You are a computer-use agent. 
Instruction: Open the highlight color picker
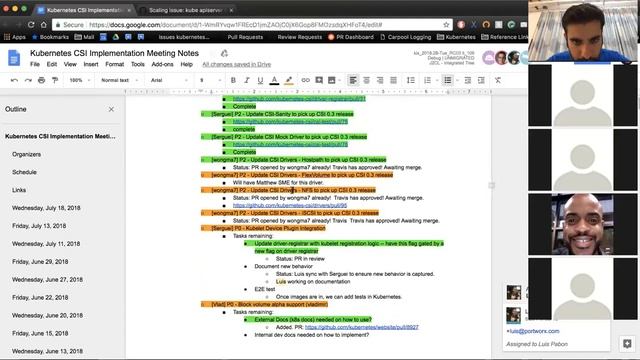289,80
